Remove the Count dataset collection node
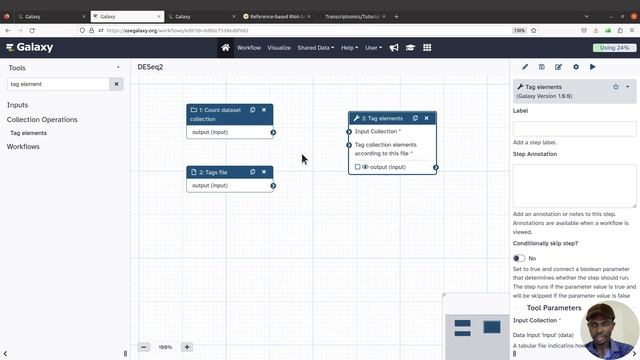This screenshot has height=360, width=640. click(x=264, y=110)
